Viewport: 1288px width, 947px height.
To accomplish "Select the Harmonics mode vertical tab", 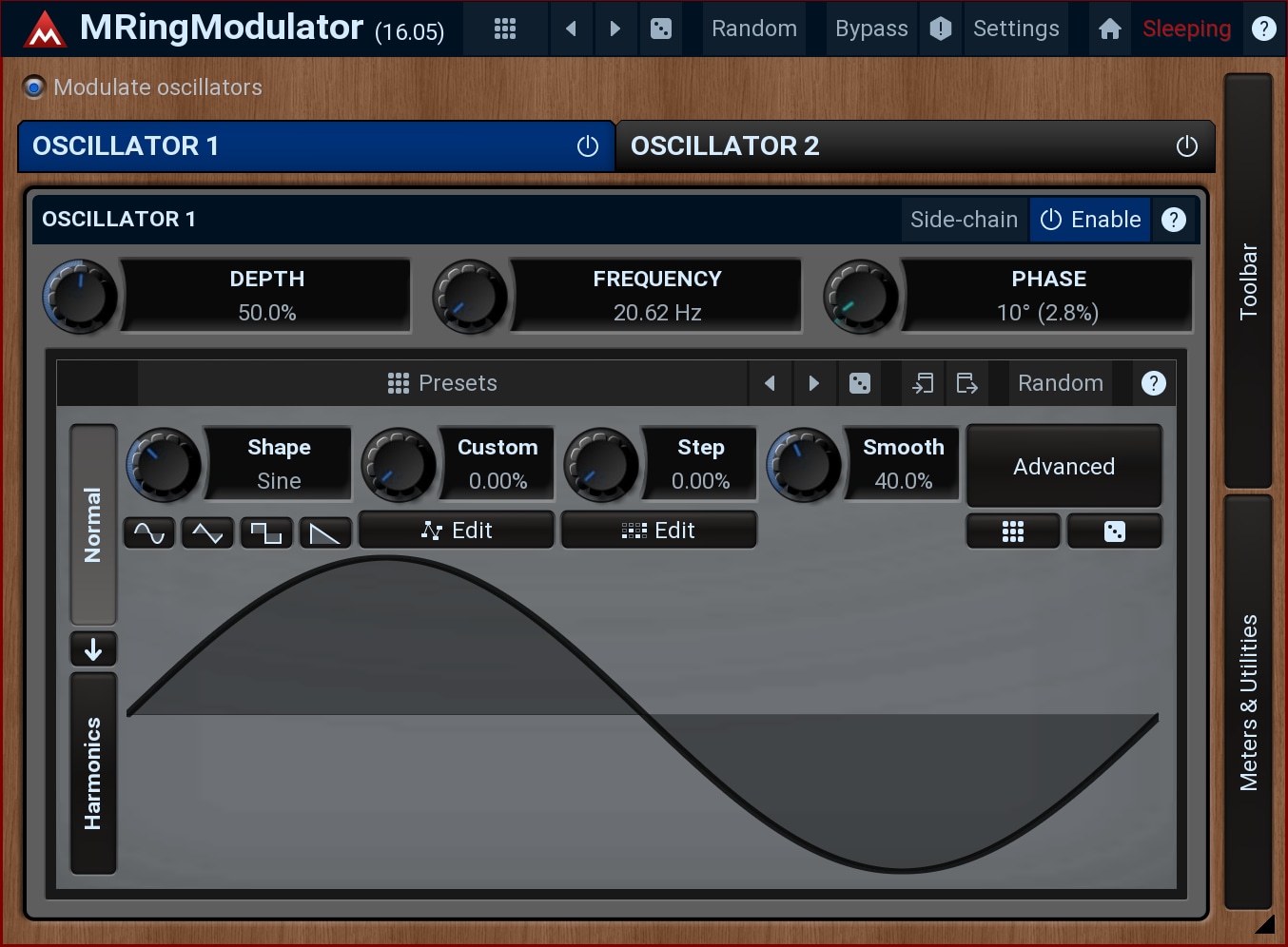I will pyautogui.click(x=93, y=773).
